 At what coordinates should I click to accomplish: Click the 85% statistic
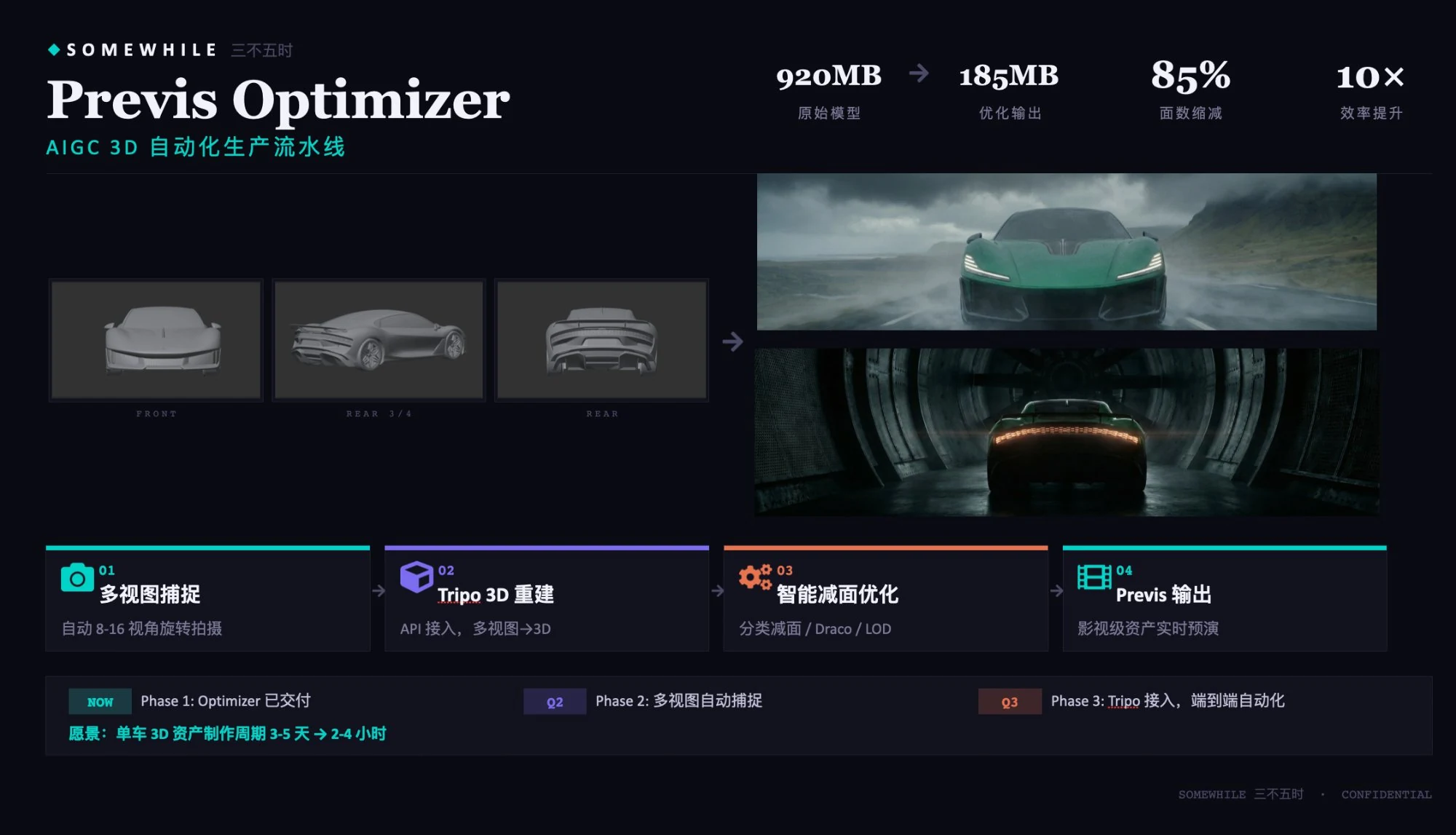[x=1190, y=76]
